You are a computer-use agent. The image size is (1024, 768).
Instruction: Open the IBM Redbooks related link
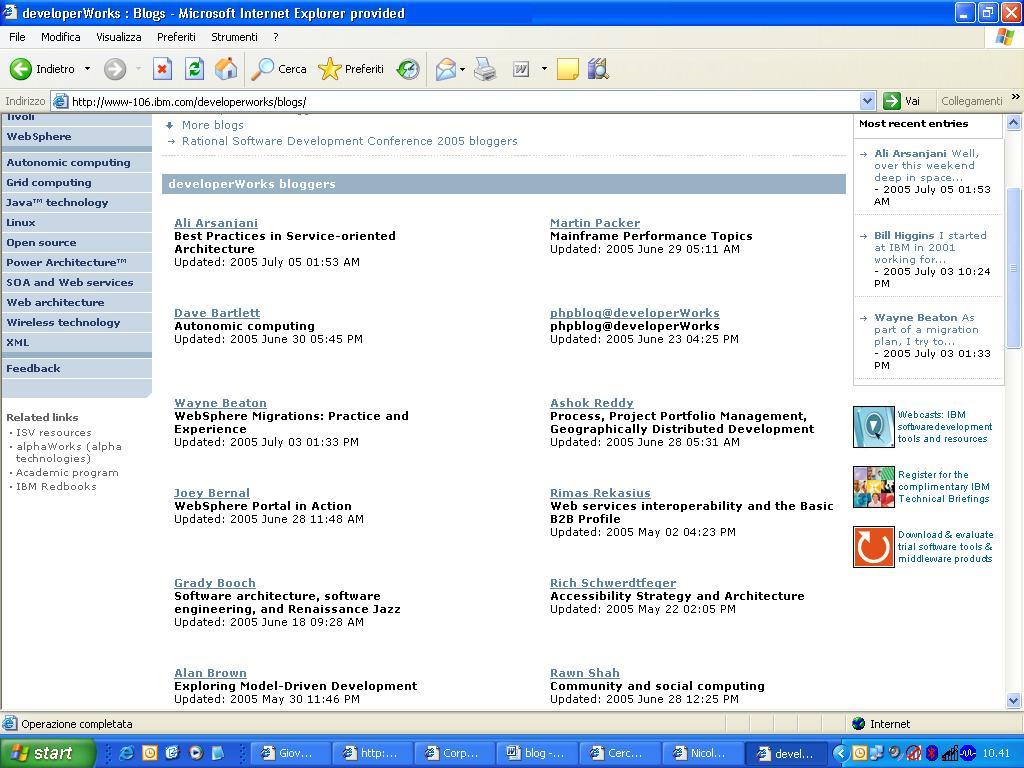56,487
